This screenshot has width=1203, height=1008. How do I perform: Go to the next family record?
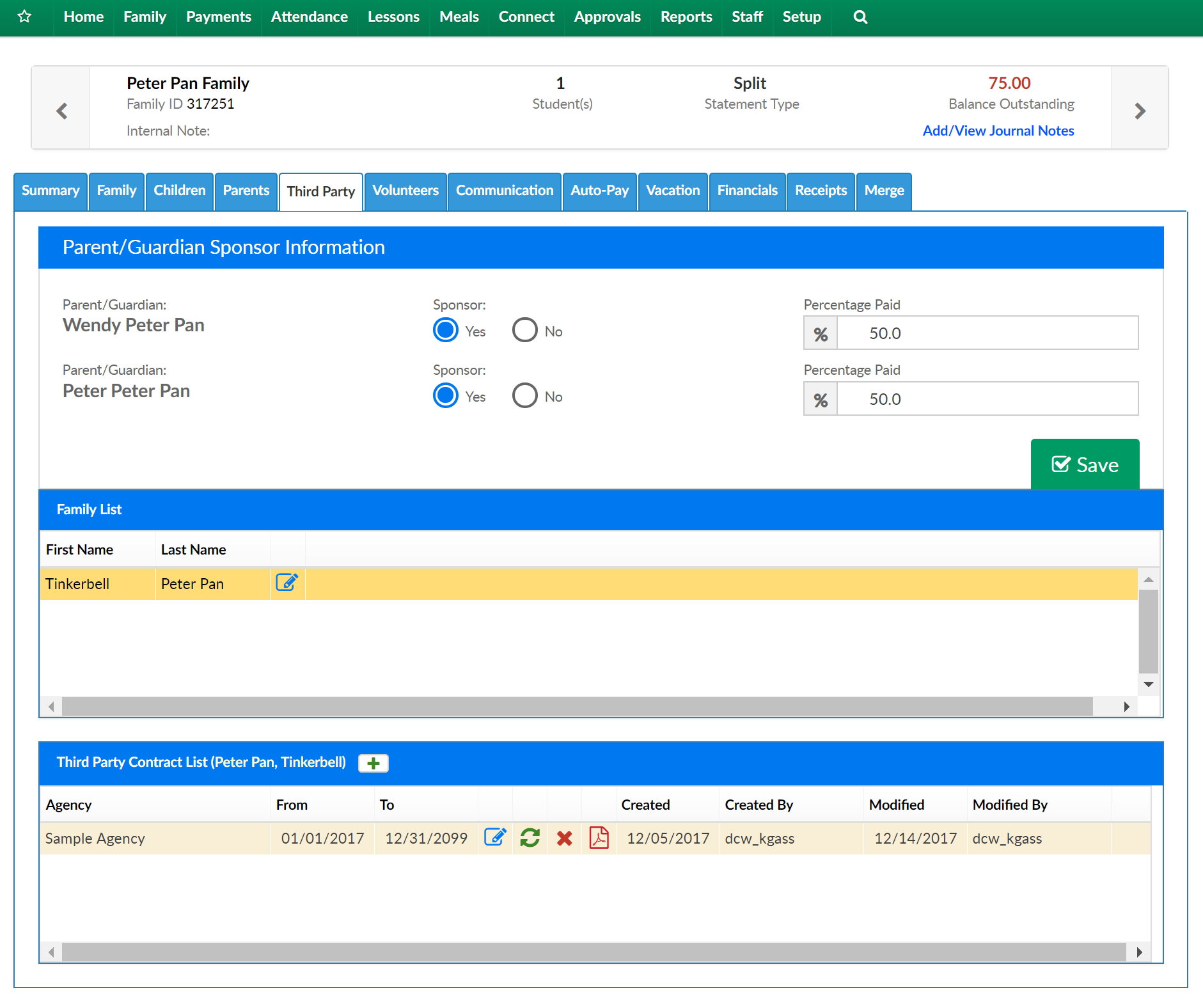pyautogui.click(x=1140, y=111)
